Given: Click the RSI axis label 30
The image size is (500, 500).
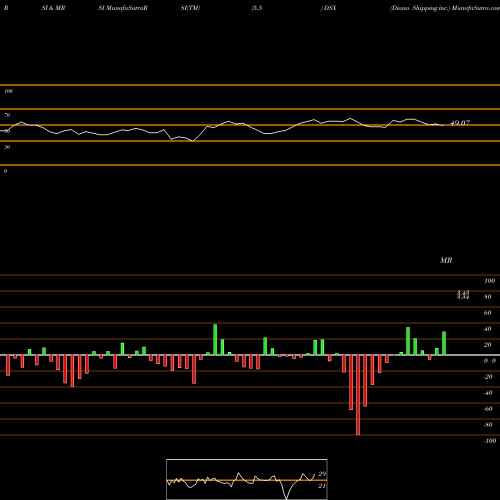Looking at the screenshot, I should 7,147.
